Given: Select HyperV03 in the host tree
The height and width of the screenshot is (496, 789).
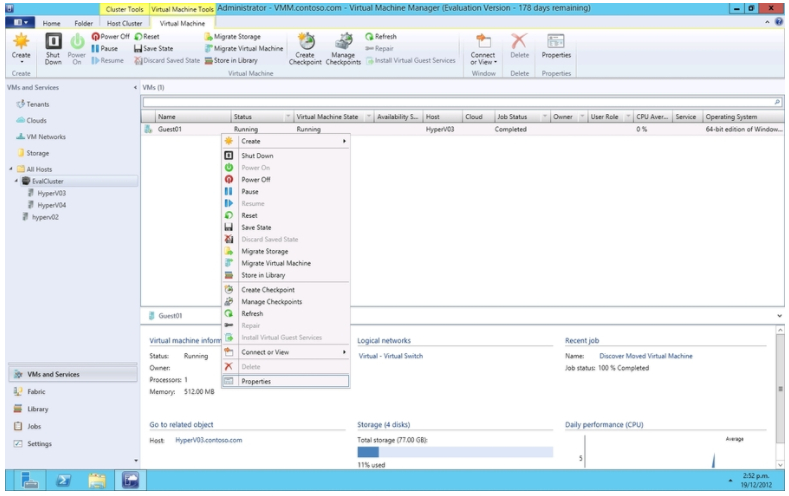Looking at the screenshot, I should (x=51, y=193).
